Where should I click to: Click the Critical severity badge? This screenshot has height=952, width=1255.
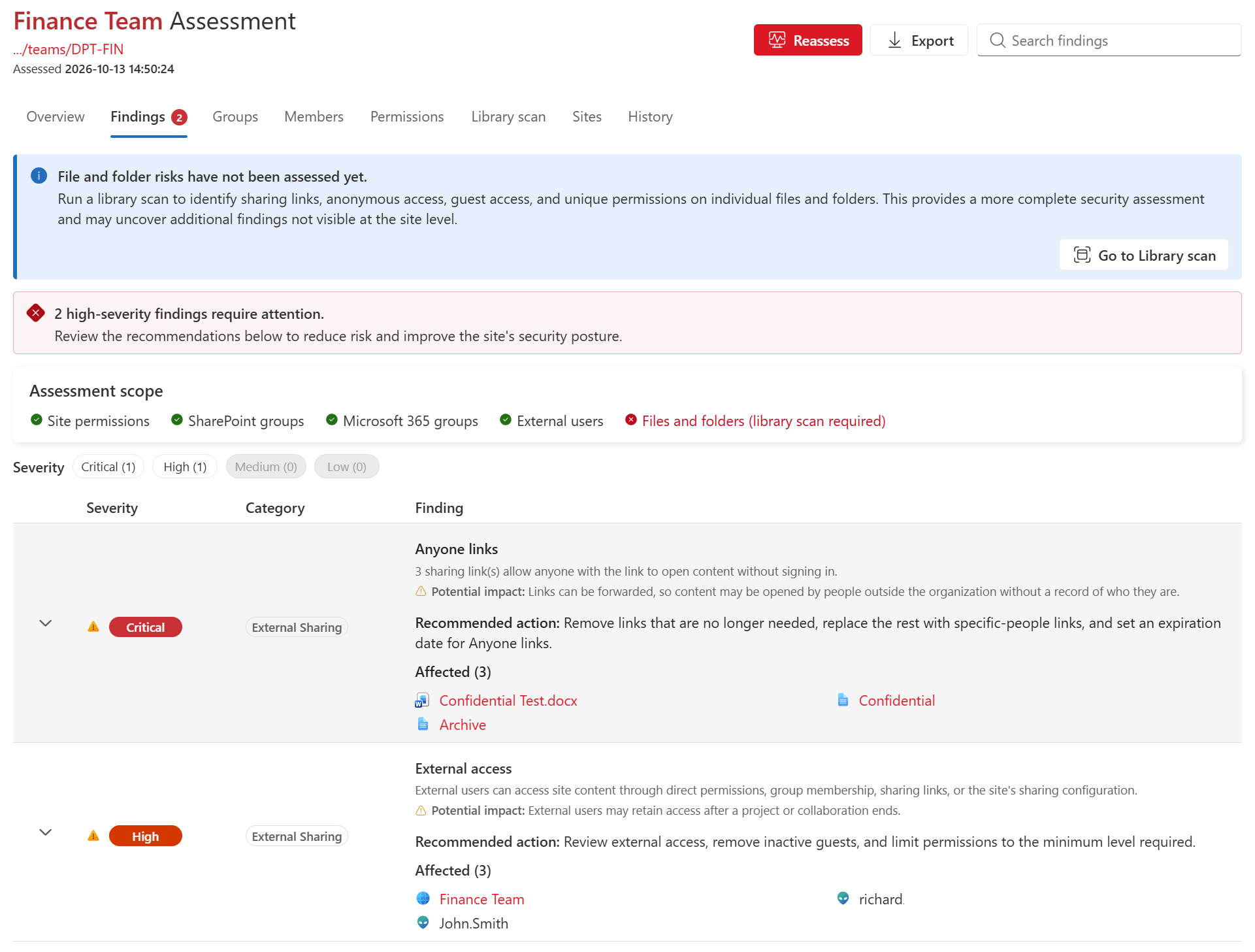145,627
